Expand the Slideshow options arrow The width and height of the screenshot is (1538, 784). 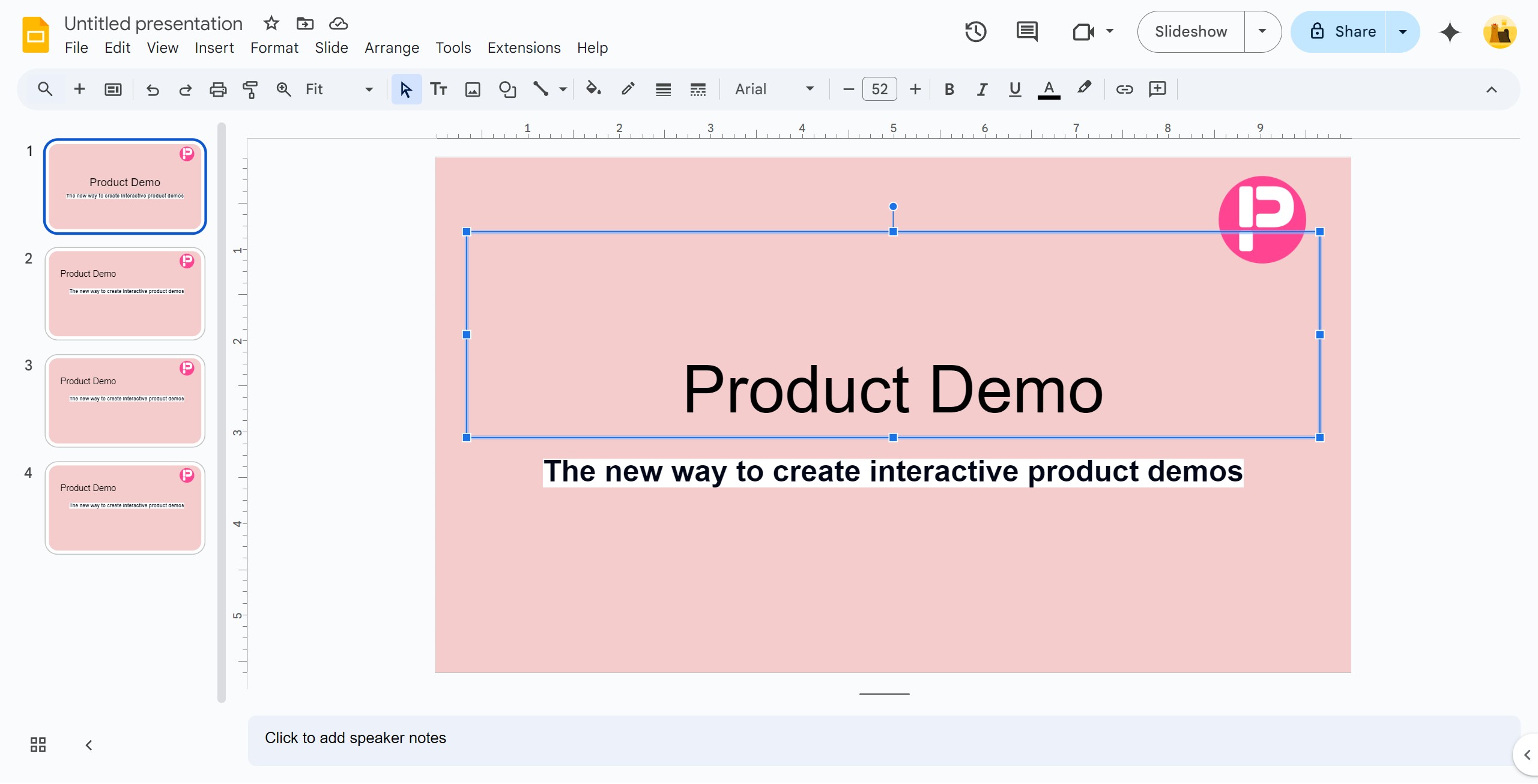pyautogui.click(x=1262, y=32)
